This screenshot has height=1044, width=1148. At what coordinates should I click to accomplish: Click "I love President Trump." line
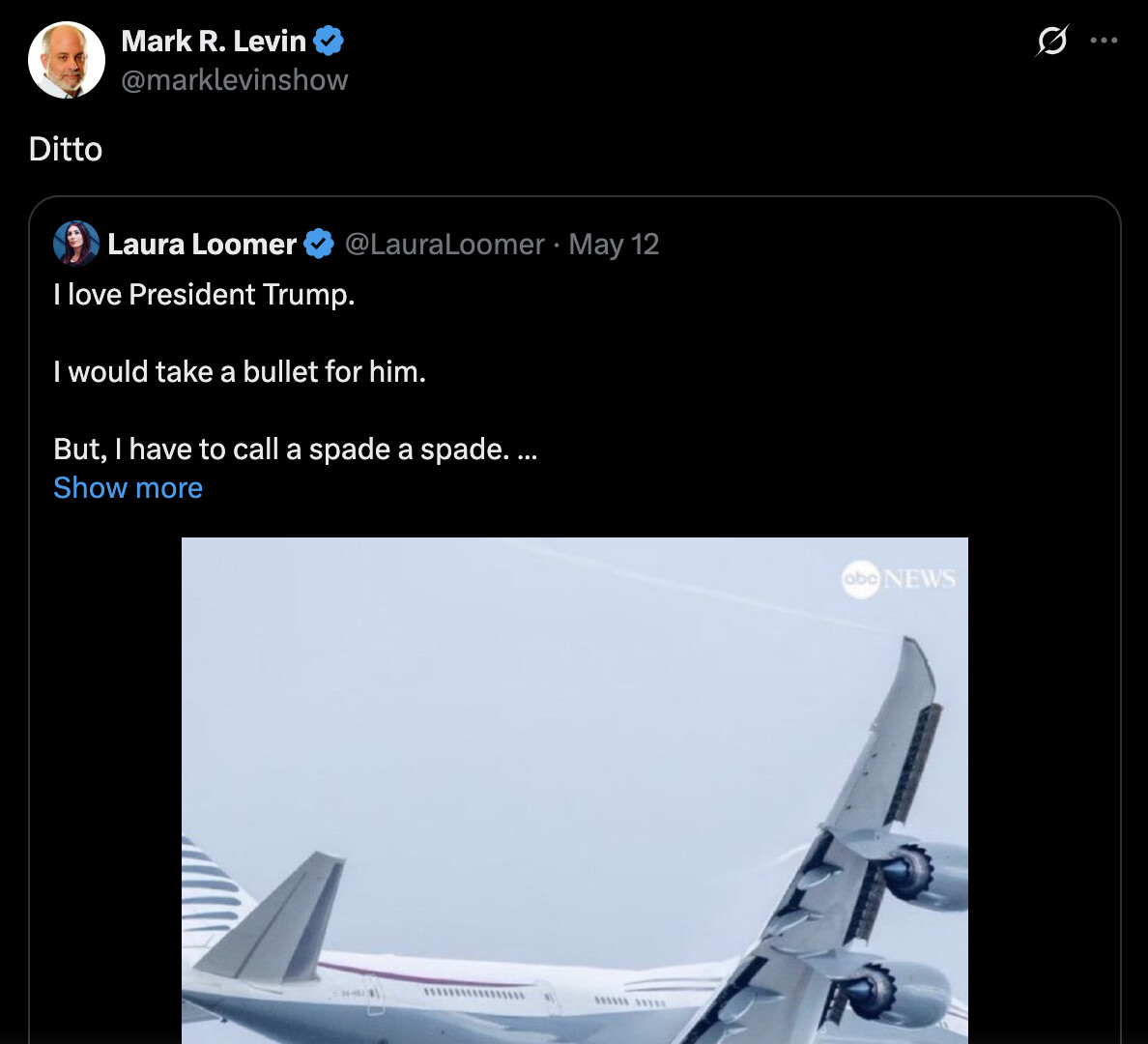click(204, 295)
